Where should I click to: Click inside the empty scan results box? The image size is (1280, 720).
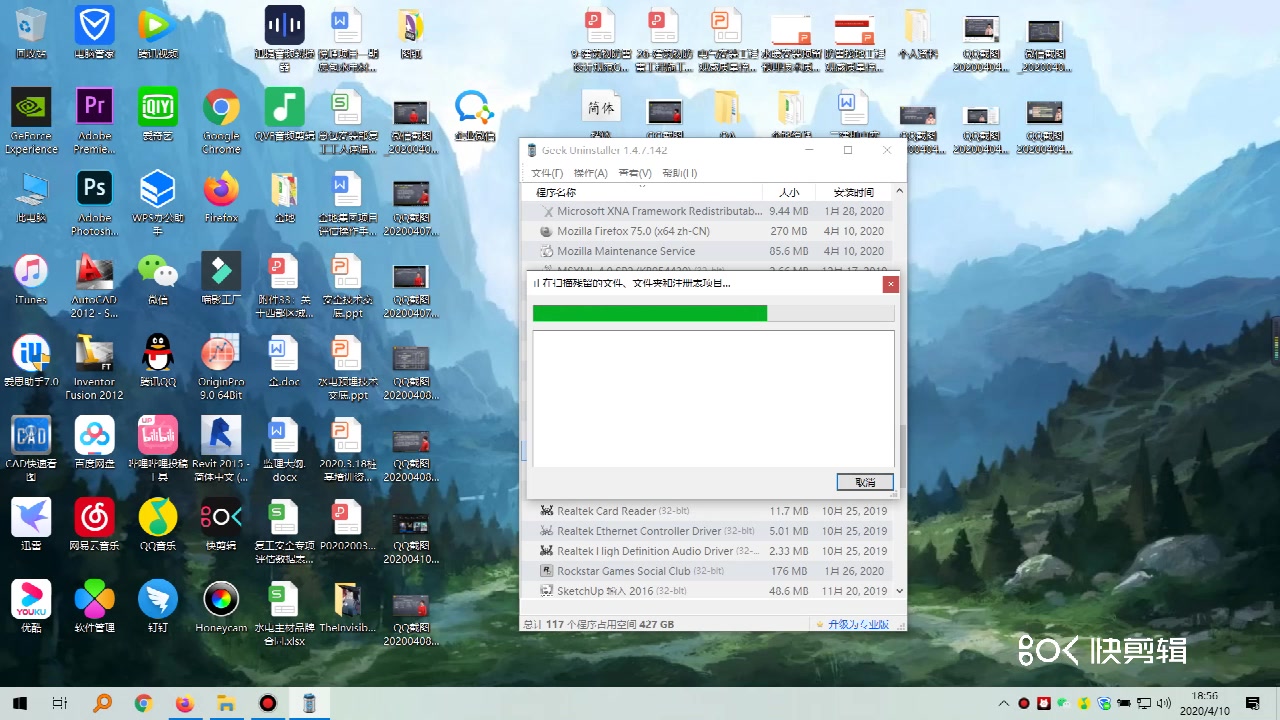(713, 399)
